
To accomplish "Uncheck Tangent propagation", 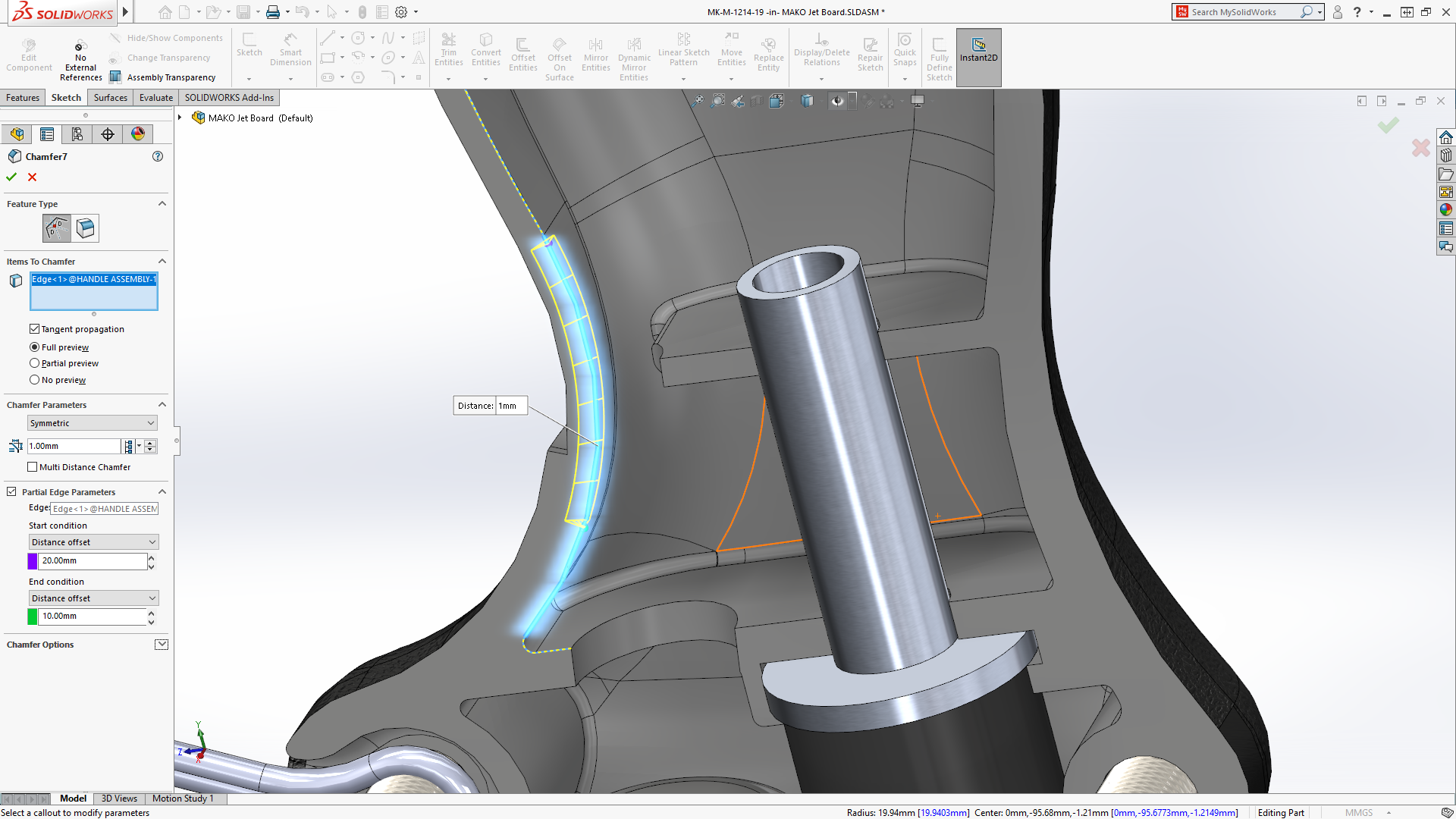I will click(x=34, y=328).
